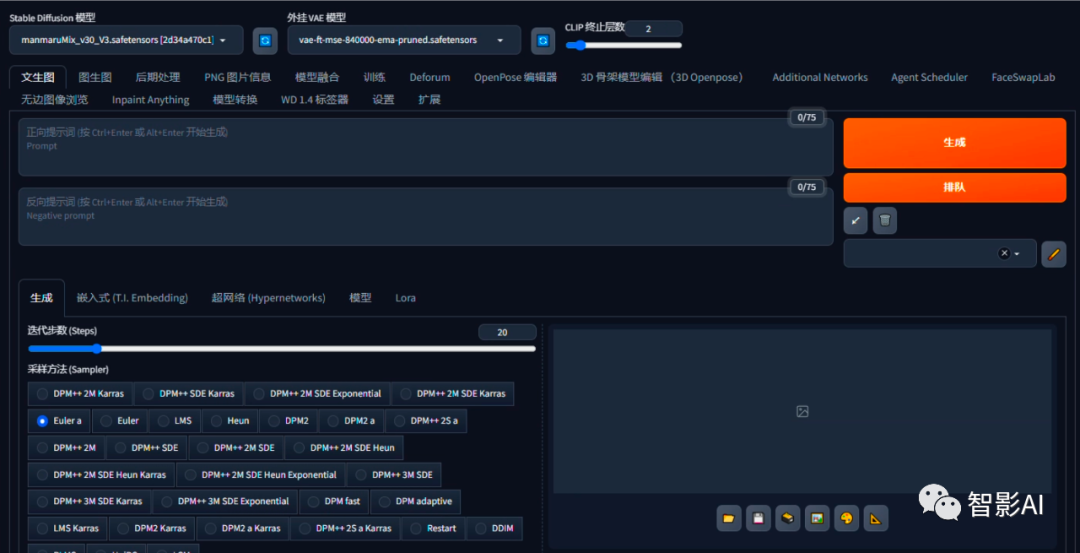Send image to inpaint via palette icon
The height and width of the screenshot is (553, 1080).
point(847,518)
